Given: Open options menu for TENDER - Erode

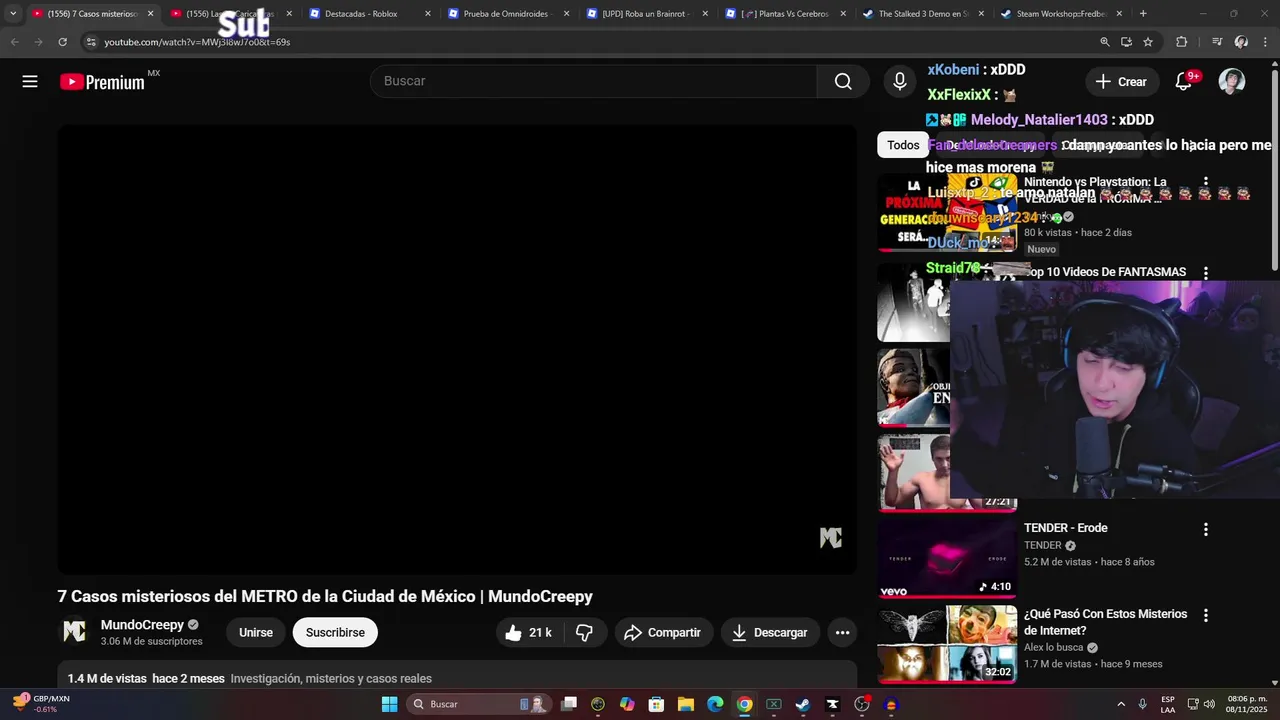Looking at the screenshot, I should pos(1206,529).
